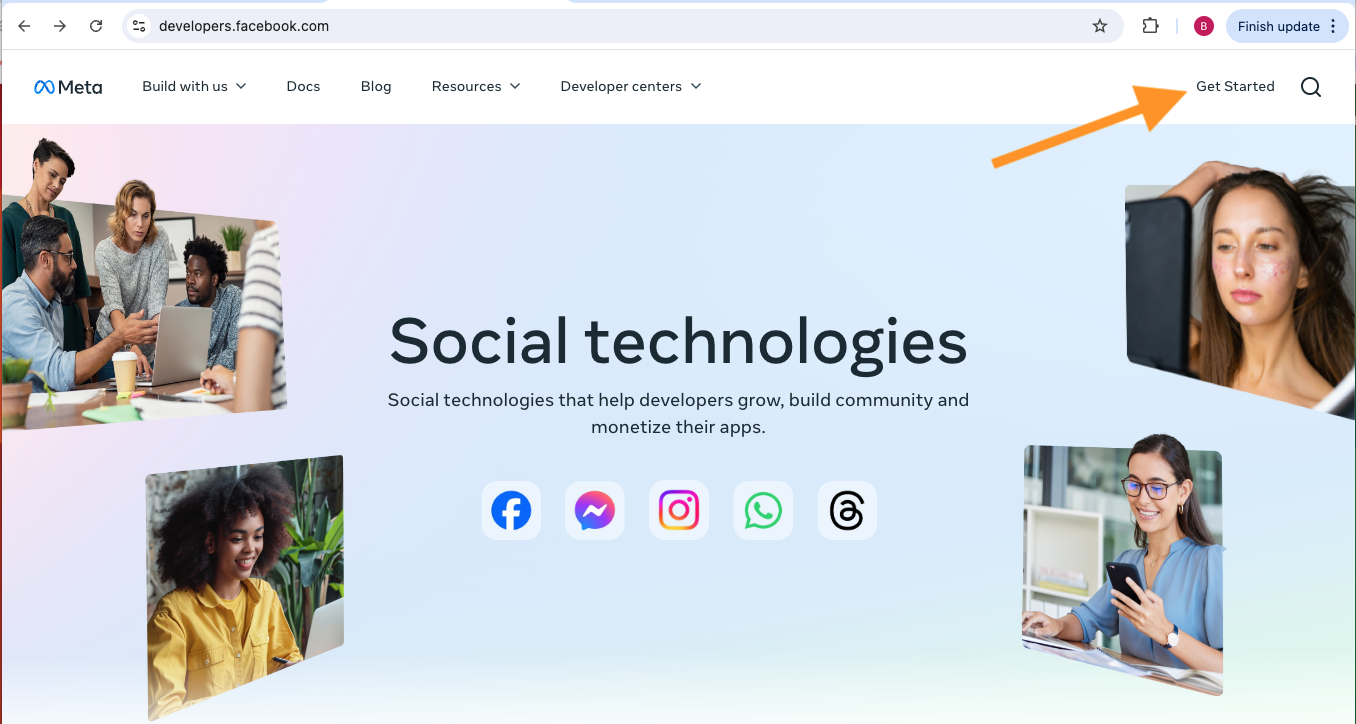
Task: Expand the Resources dropdown menu
Action: pyautogui.click(x=476, y=86)
